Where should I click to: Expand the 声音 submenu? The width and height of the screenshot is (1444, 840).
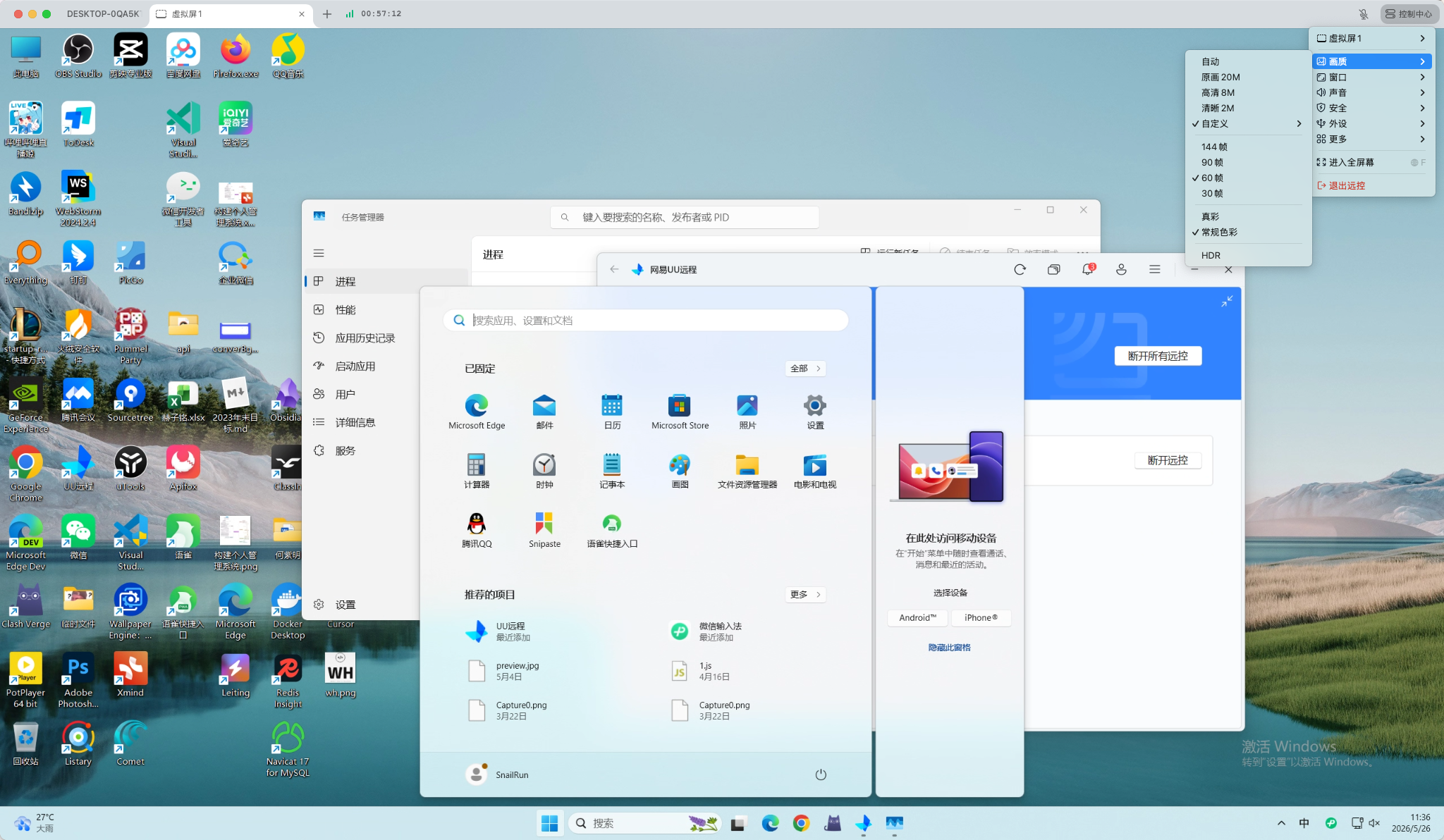coord(1371,92)
